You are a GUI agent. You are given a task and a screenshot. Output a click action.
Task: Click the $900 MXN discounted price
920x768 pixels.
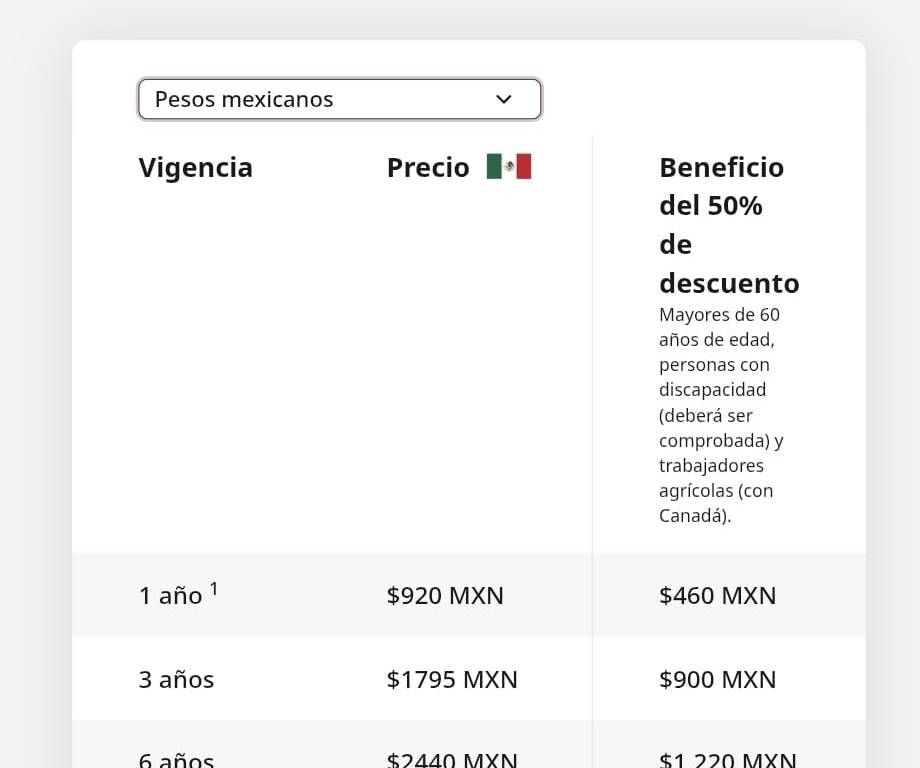point(717,680)
